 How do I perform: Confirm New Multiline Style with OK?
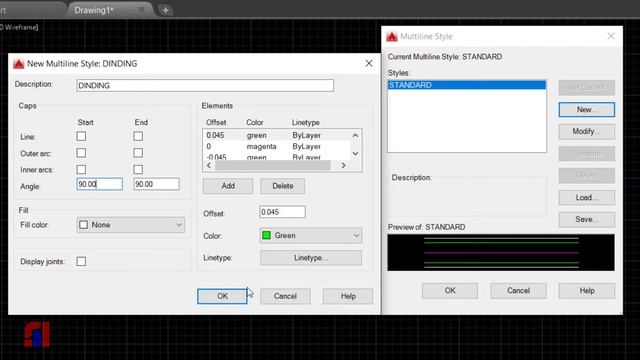222,296
